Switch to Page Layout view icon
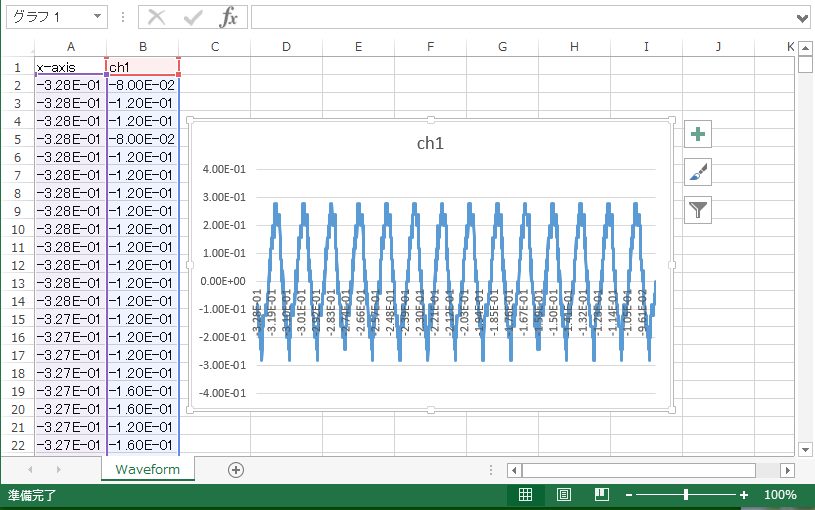Viewport: 815px width, 510px height. 563,494
